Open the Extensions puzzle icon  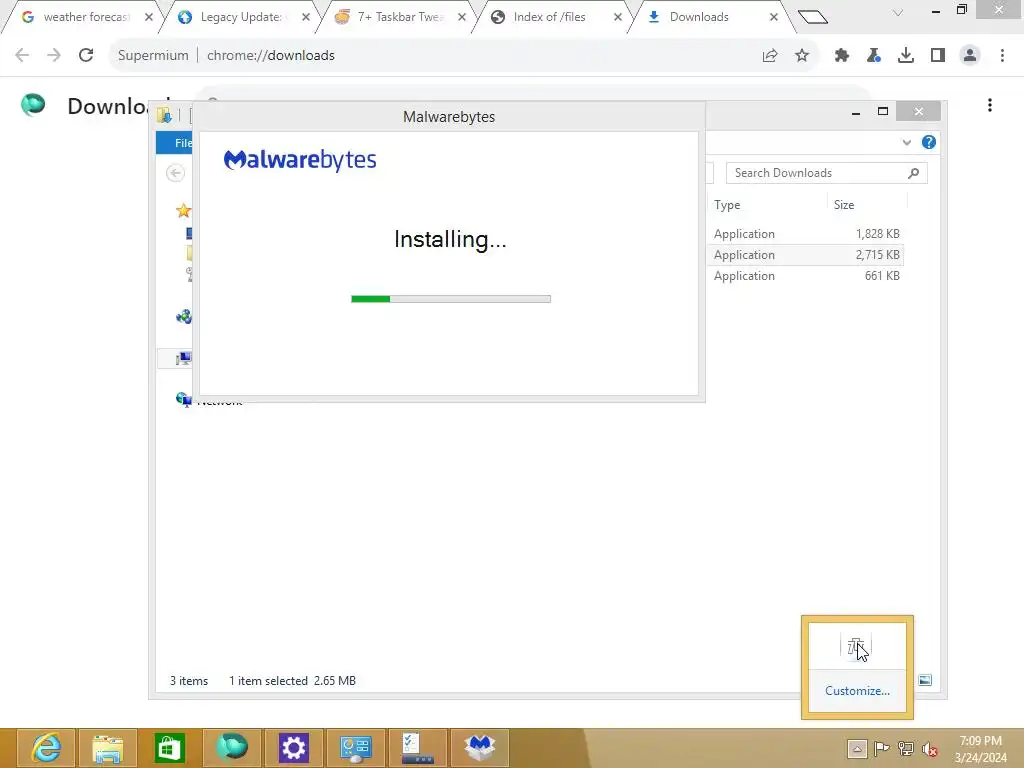[842, 56]
